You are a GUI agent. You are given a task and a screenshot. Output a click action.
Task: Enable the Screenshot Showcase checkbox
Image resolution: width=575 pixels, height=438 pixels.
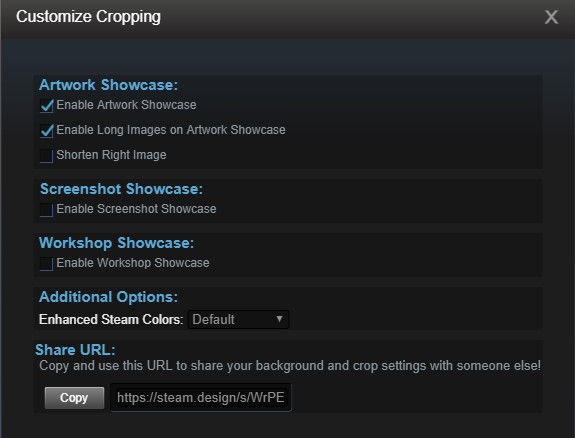(x=46, y=210)
